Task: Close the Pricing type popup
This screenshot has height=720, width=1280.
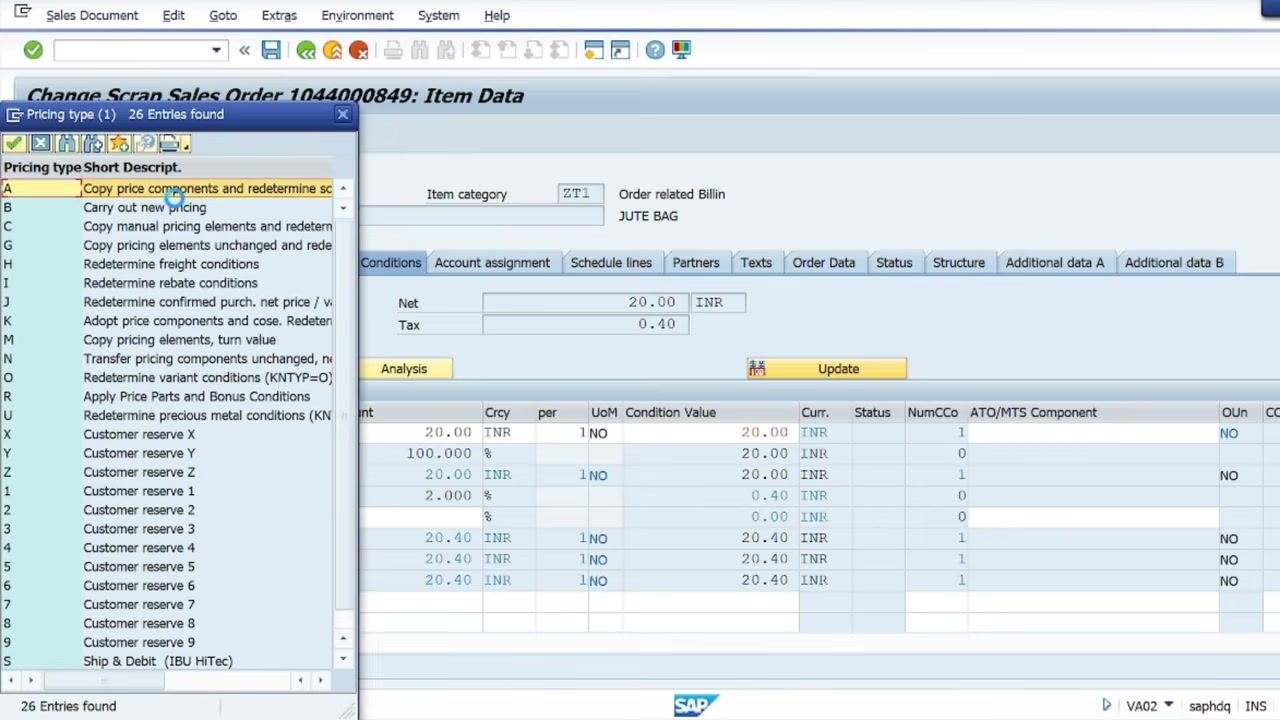Action: pos(343,114)
